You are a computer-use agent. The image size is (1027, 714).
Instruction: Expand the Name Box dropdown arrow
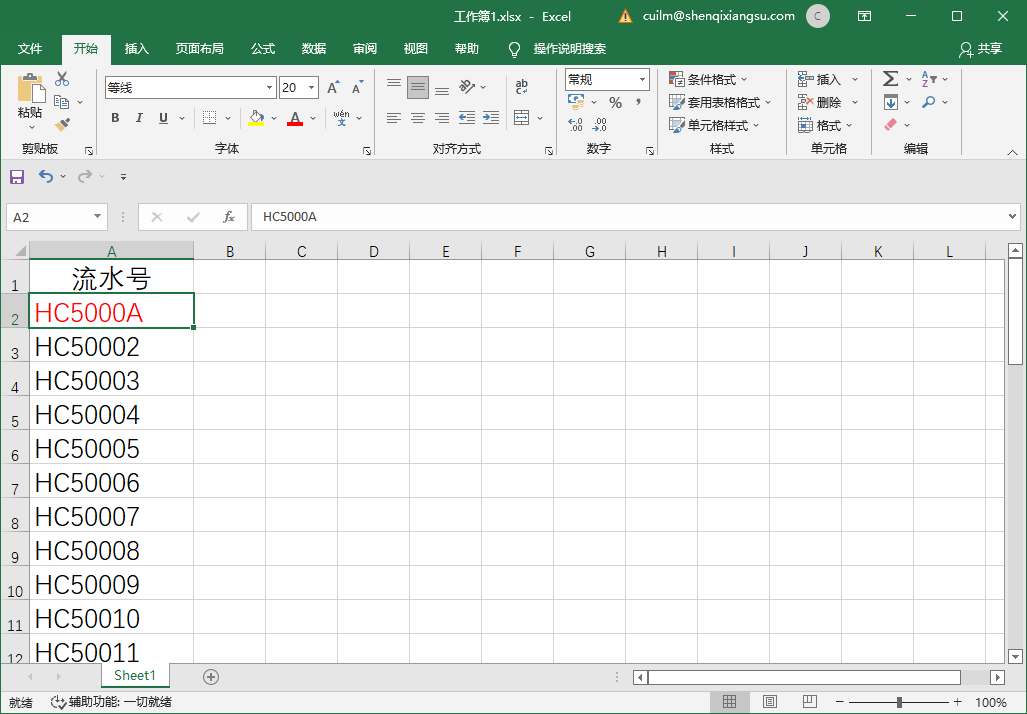(x=98, y=217)
